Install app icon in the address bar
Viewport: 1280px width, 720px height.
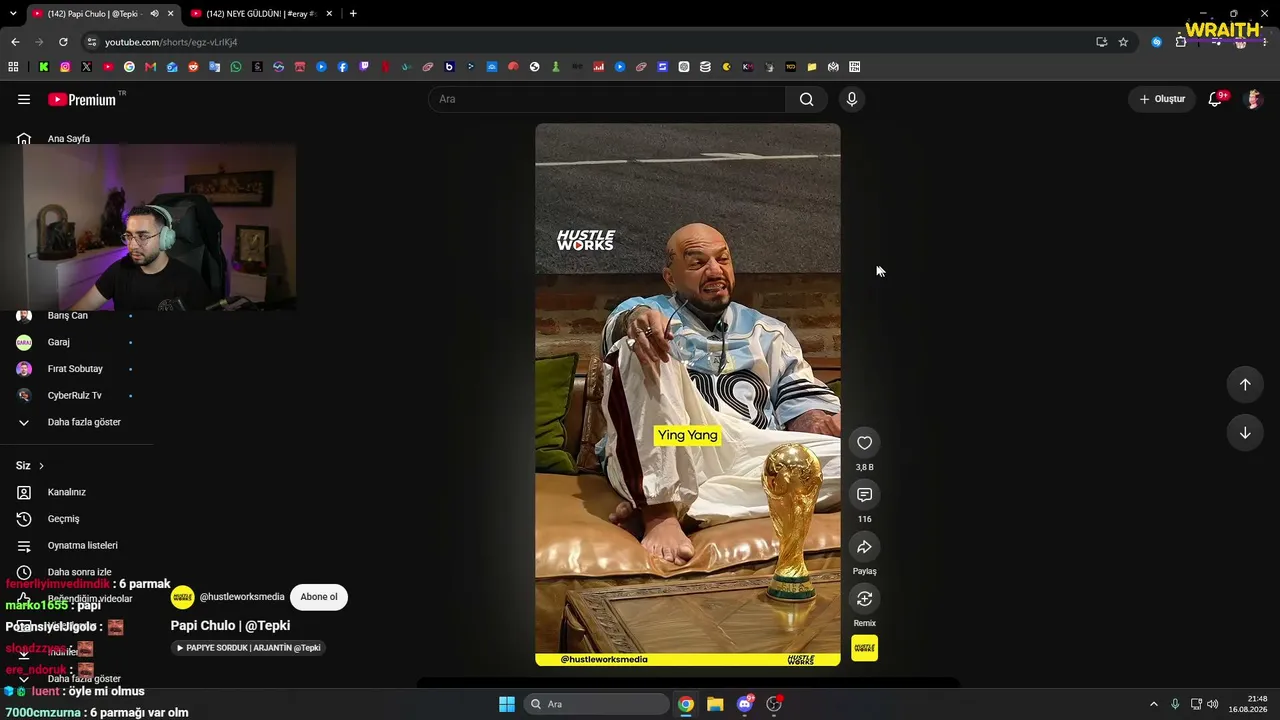coord(1101,42)
